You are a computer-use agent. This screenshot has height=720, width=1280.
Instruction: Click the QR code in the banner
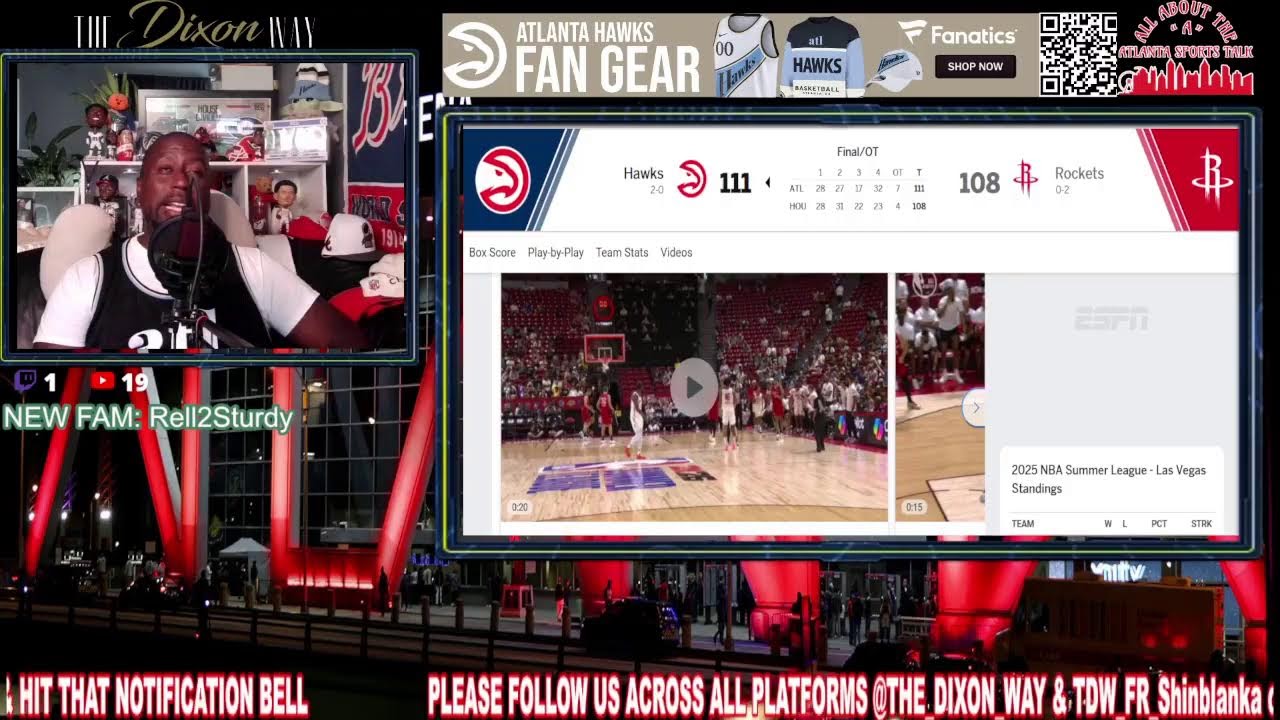coord(1077,54)
